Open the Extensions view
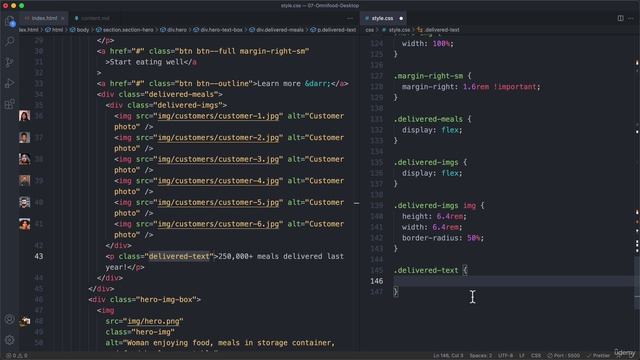 10,104
